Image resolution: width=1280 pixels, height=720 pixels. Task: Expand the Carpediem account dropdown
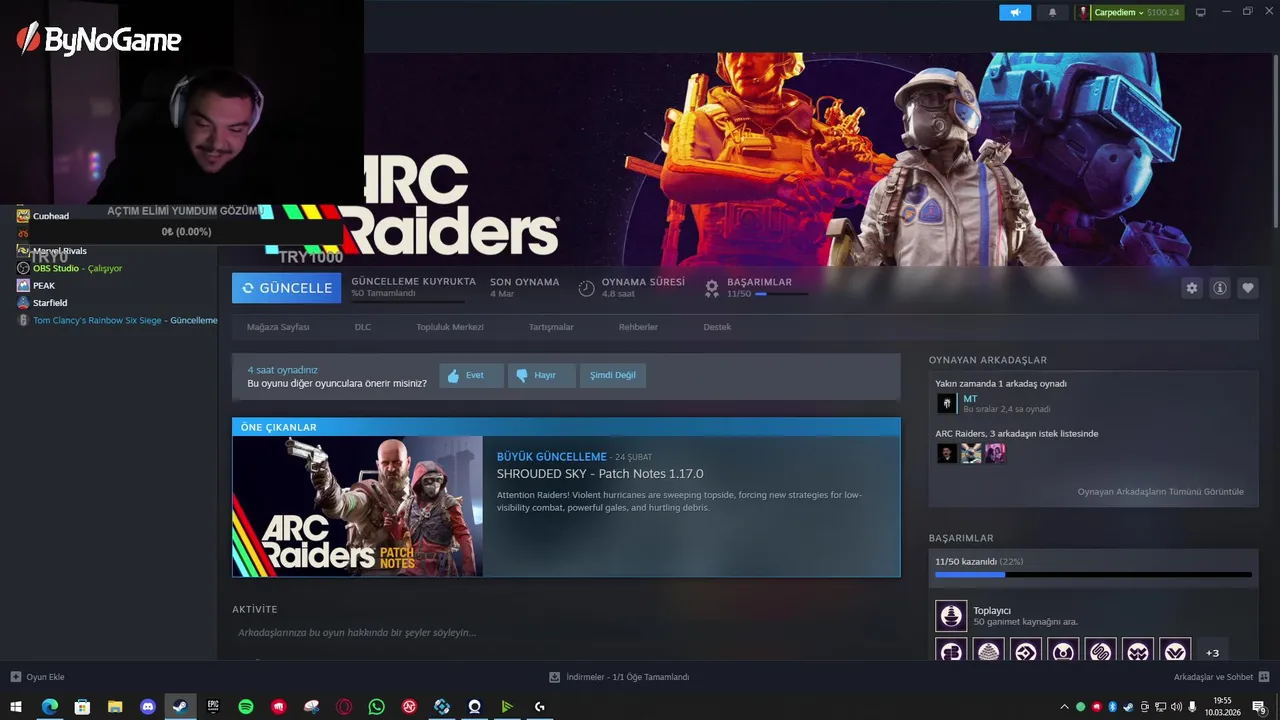point(1141,13)
